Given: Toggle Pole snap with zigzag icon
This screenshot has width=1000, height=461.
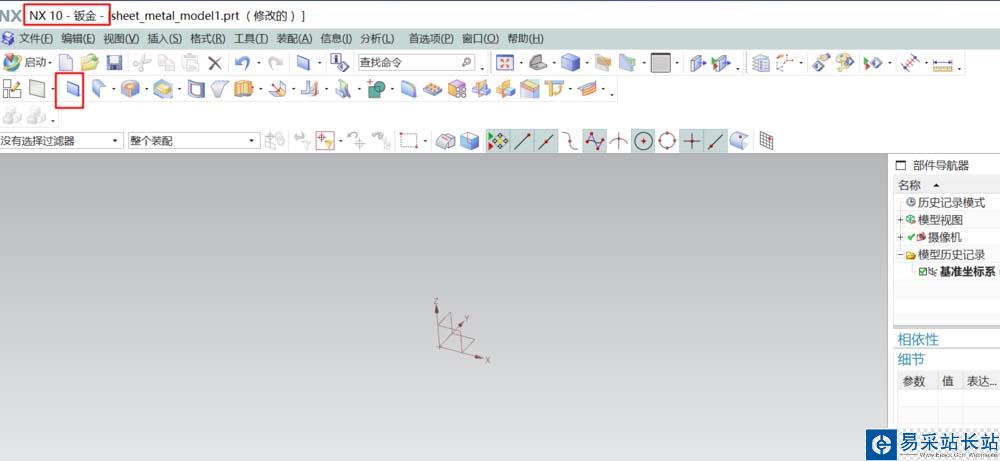Looking at the screenshot, I should [594, 140].
